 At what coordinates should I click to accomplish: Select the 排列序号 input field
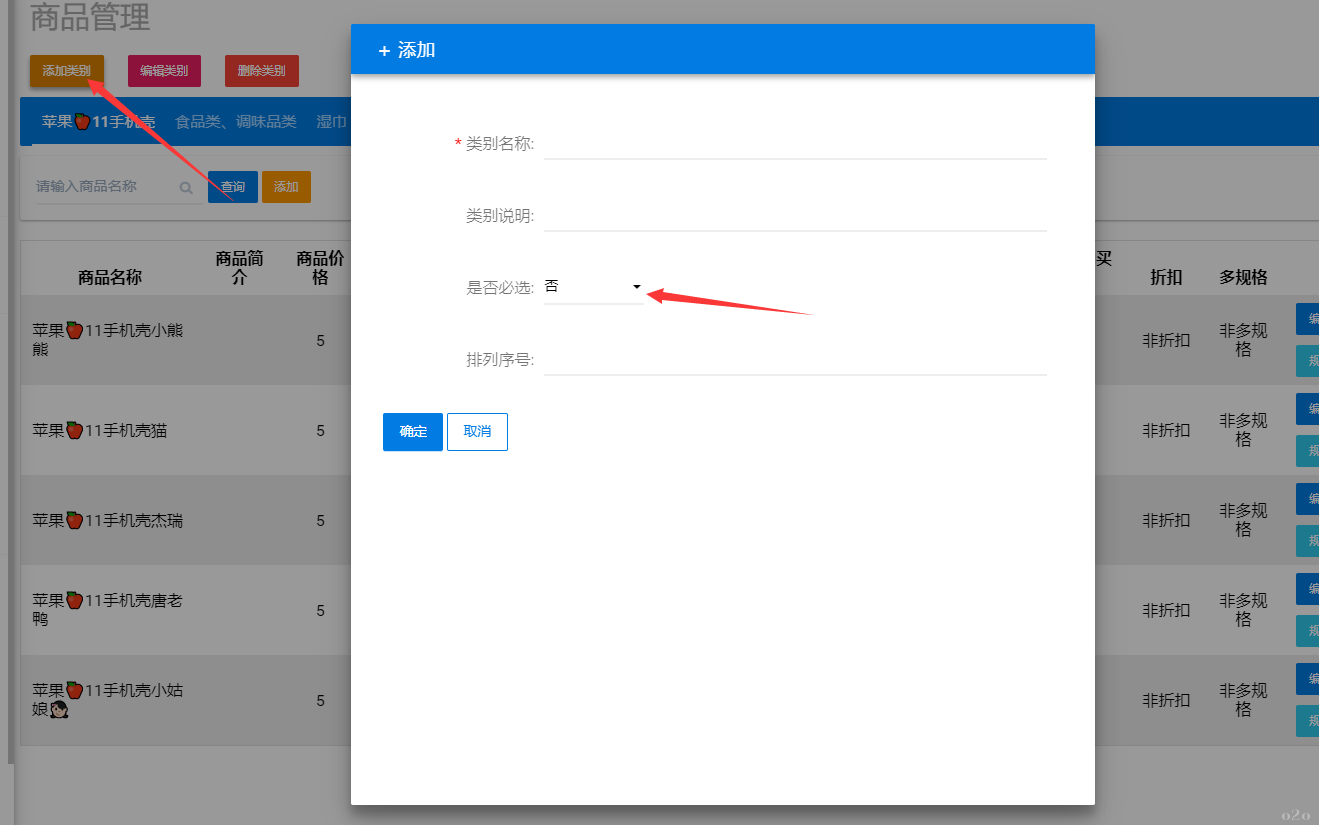[x=794, y=360]
